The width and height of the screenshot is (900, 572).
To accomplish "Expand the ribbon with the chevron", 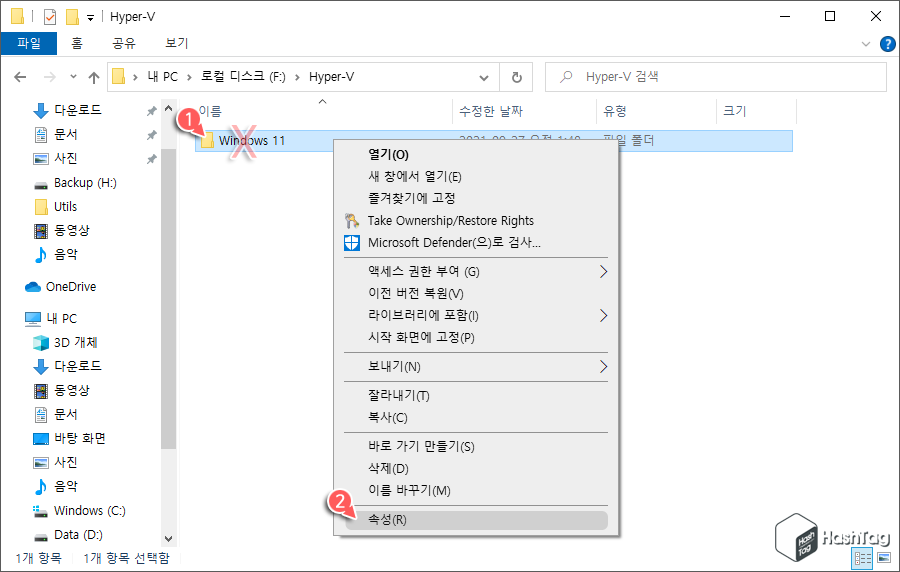I will click(x=866, y=44).
